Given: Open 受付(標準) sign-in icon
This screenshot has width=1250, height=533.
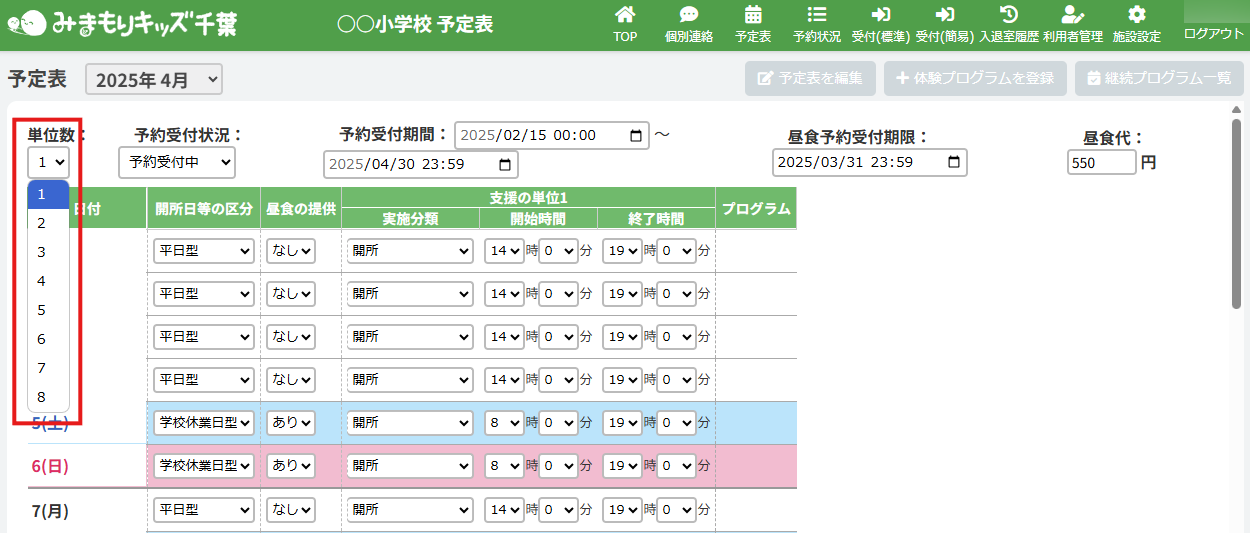Looking at the screenshot, I should [880, 15].
